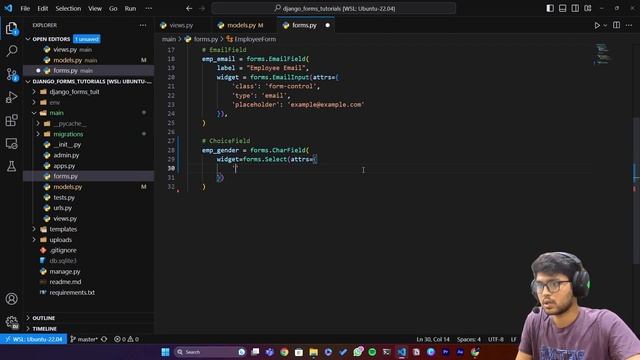This screenshot has height=360, width=640.
Task: Split the editor to the right
Action: coord(616,25)
